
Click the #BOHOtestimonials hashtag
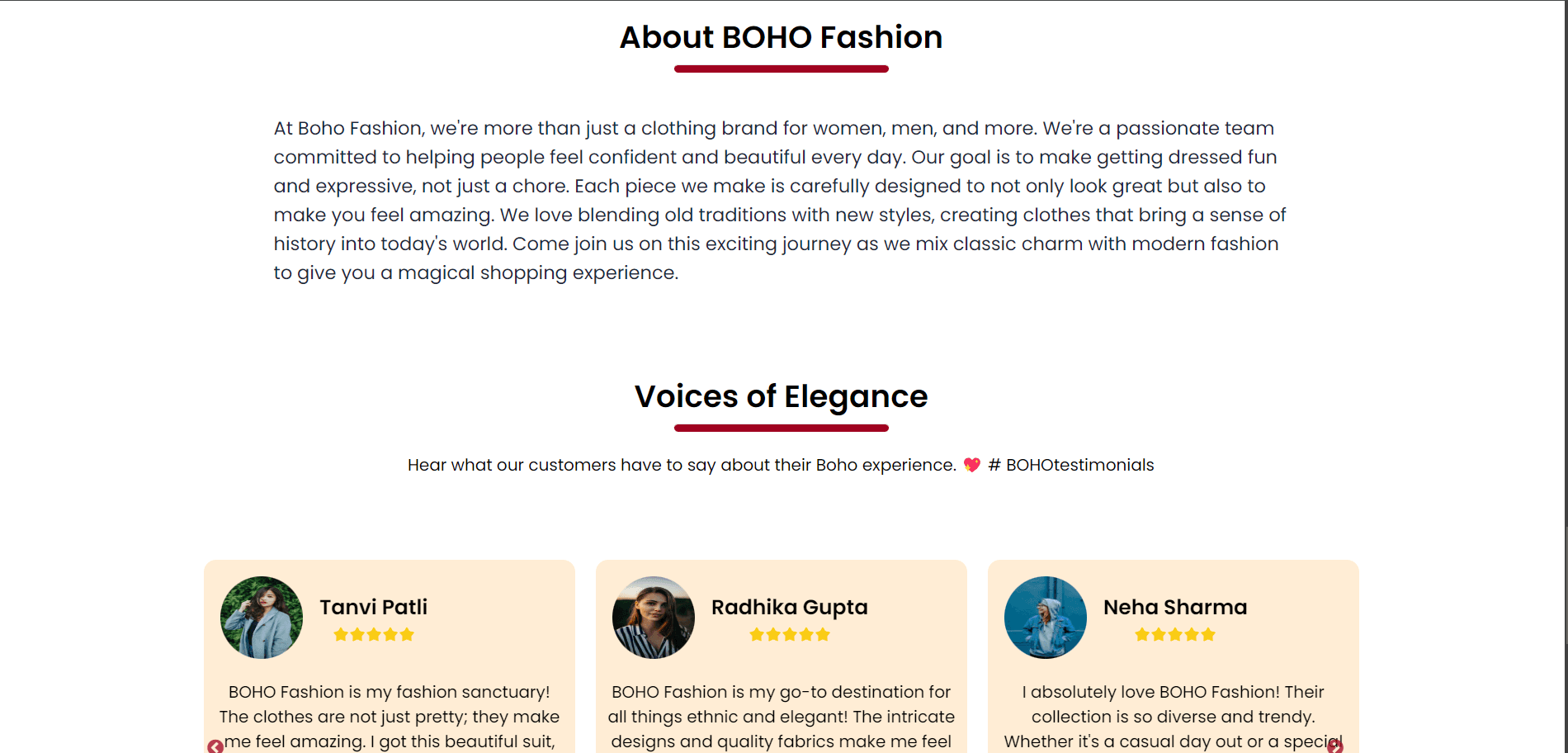pos(1071,465)
